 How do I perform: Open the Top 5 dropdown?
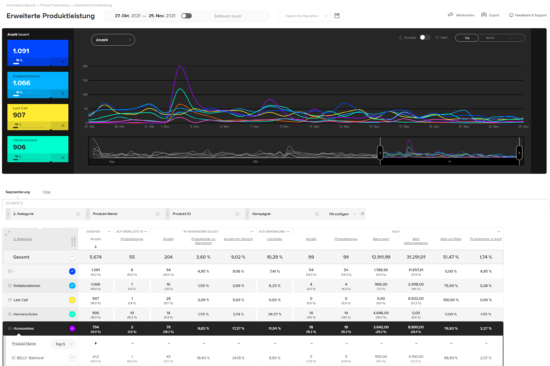(x=63, y=344)
